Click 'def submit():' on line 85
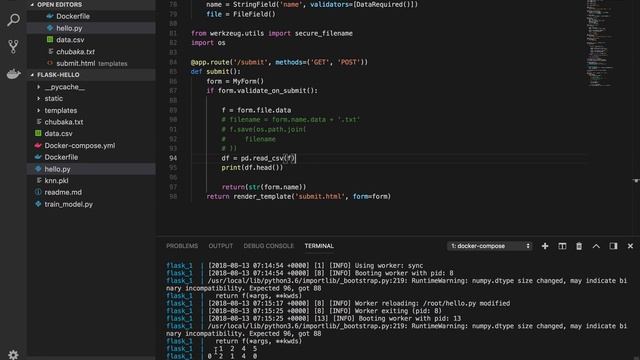Screen dimensions: 640x360 tap(216, 71)
